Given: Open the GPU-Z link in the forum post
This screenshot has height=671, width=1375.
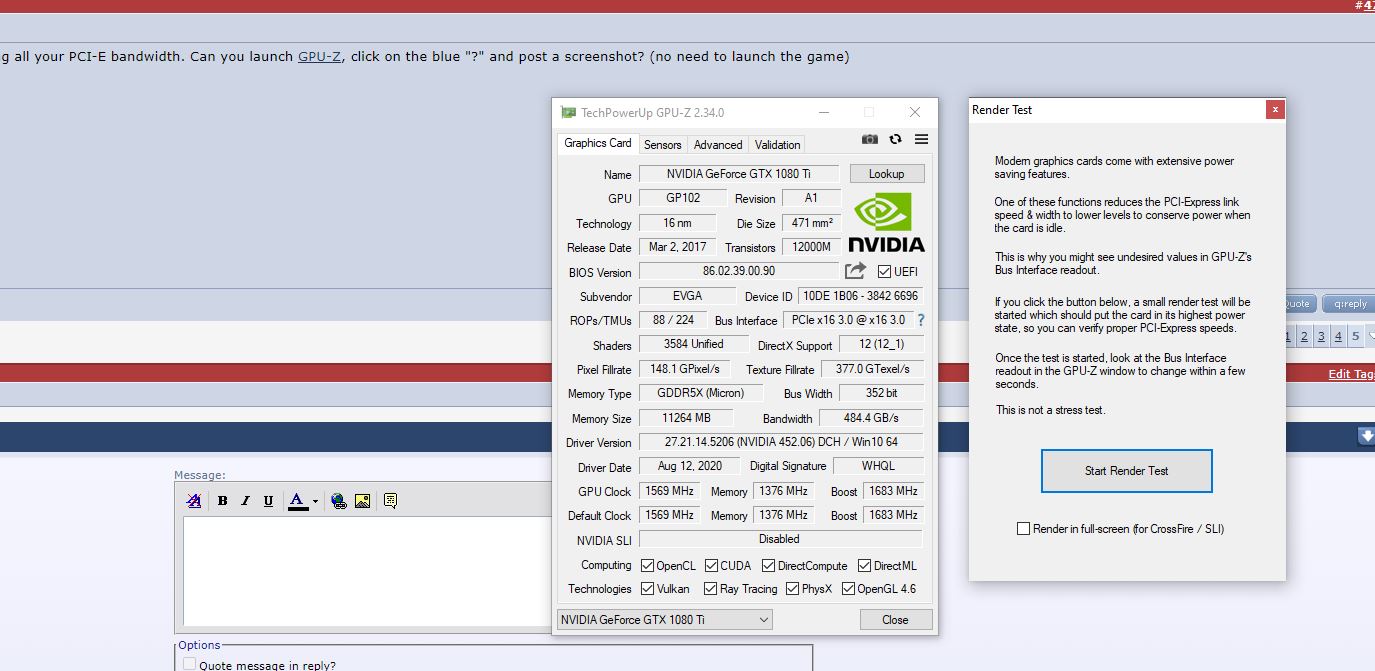Looking at the screenshot, I should (x=320, y=56).
